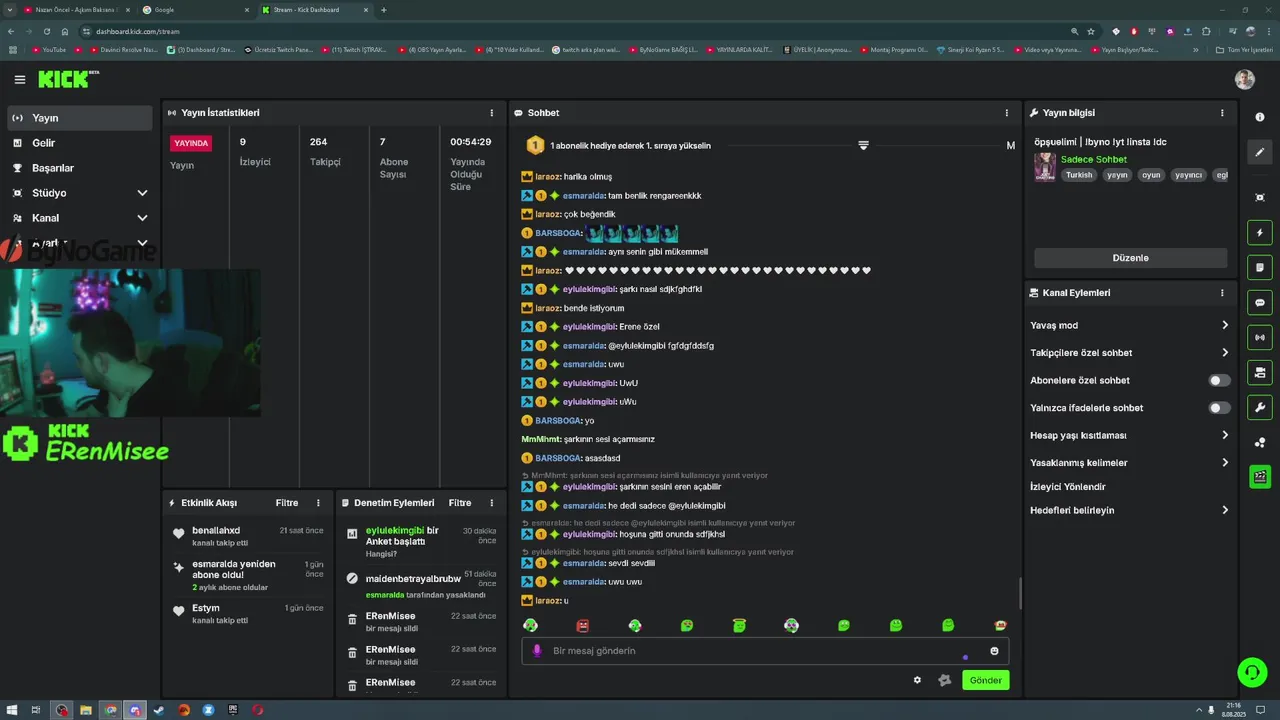Click the chat bubble icon in right rail
1280x720 pixels.
[1260, 303]
